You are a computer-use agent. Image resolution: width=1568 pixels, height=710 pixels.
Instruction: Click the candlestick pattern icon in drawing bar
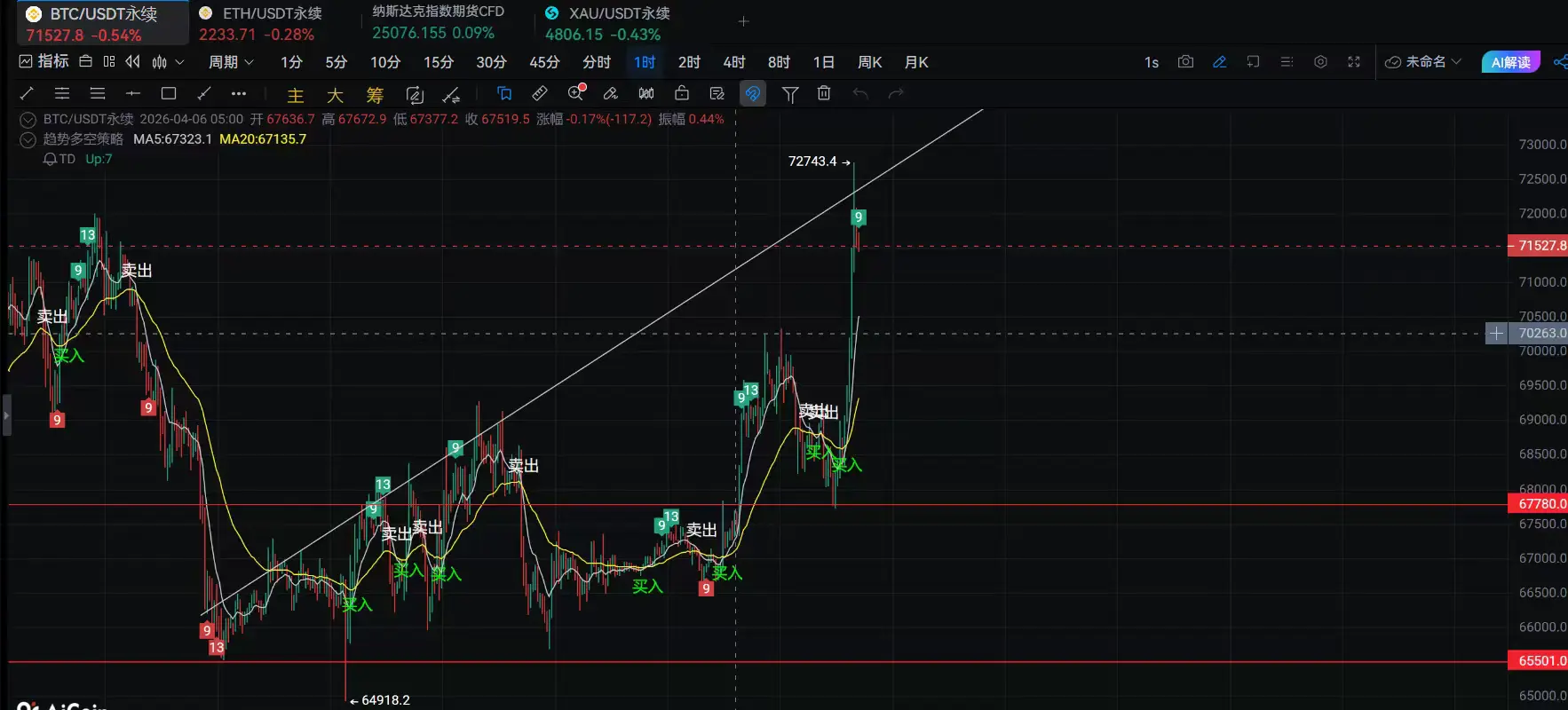tap(646, 93)
